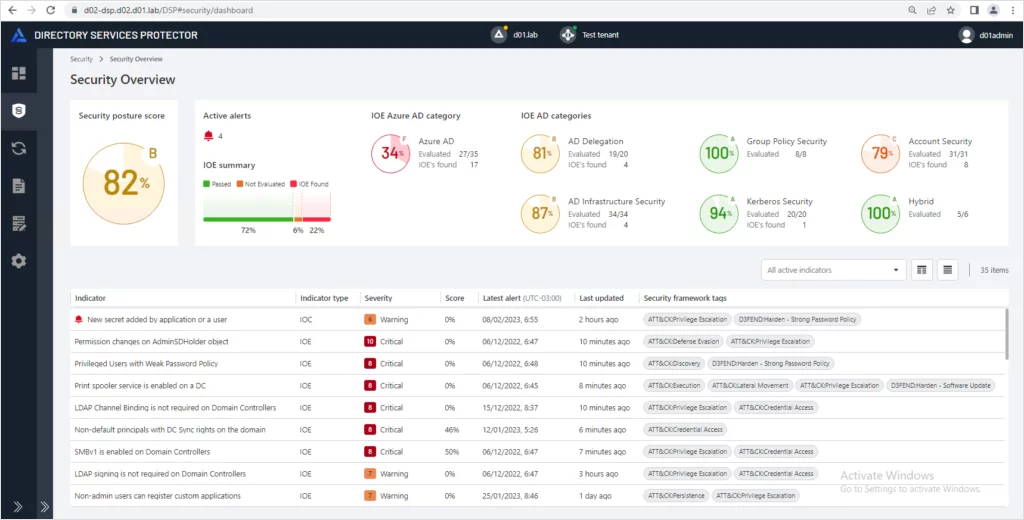
Task: Open the Settings gear in the sidebar
Action: tap(19, 261)
